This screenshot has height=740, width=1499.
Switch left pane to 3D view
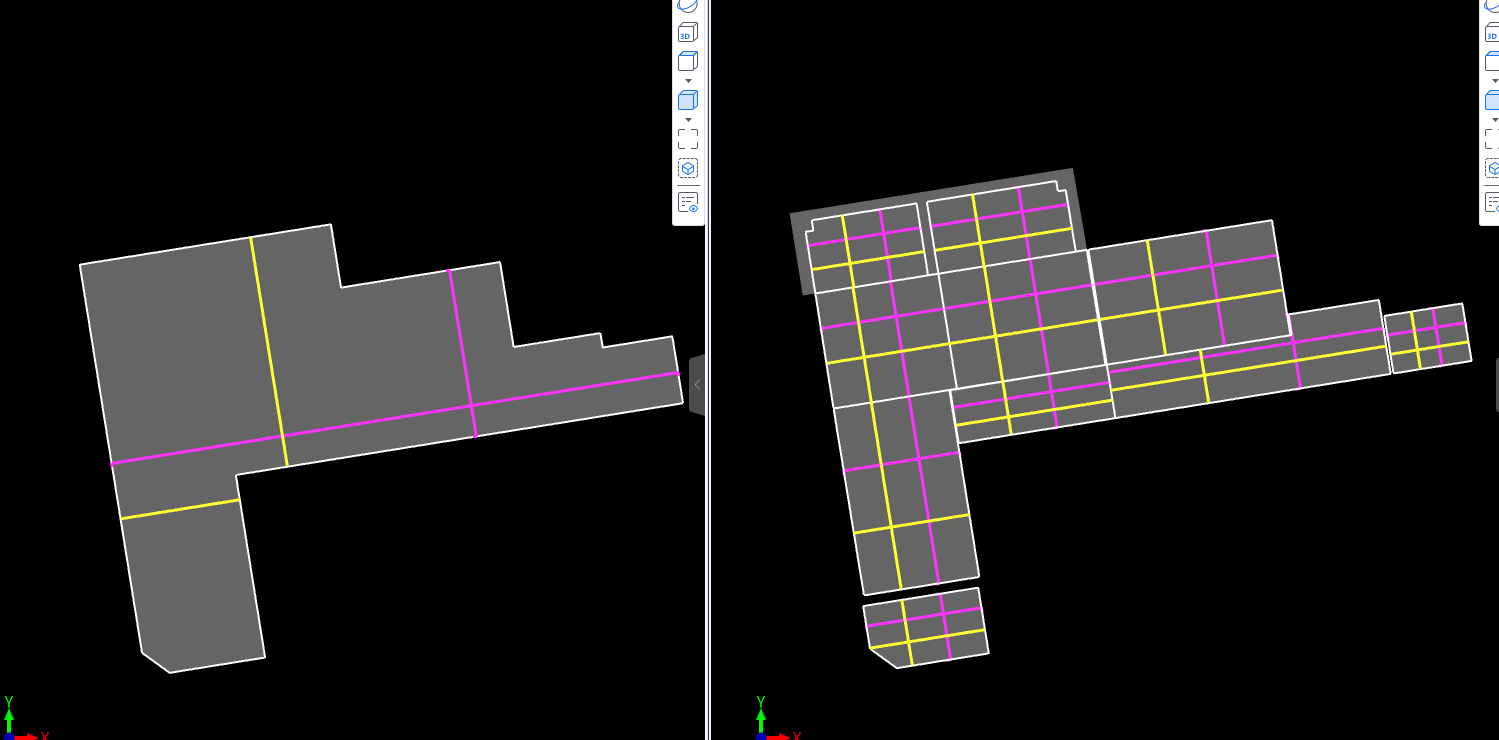[687, 33]
